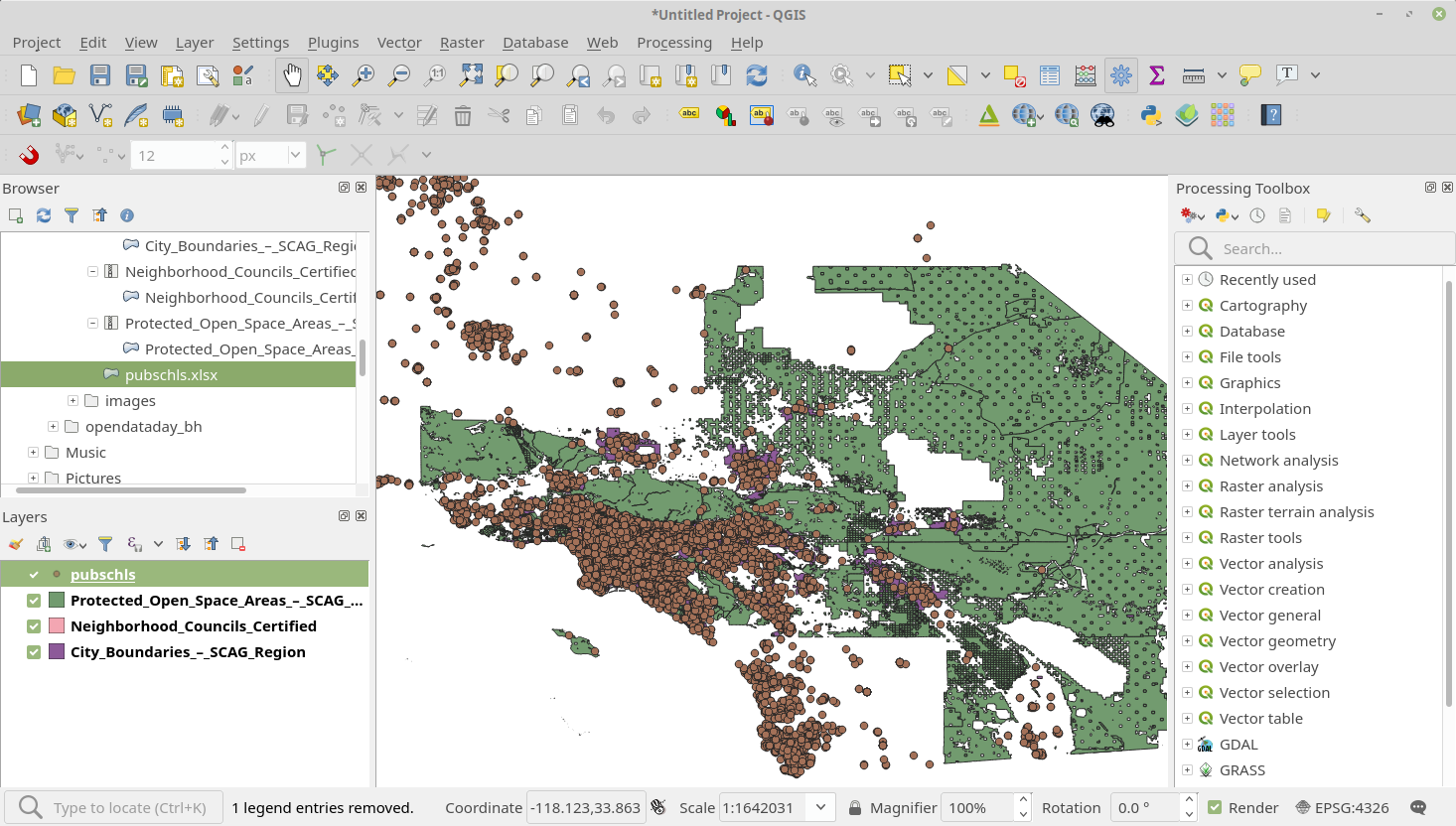Screen dimensions: 1456x826
Task: Disable the Render checkbox in the status bar
Action: click(x=1215, y=808)
